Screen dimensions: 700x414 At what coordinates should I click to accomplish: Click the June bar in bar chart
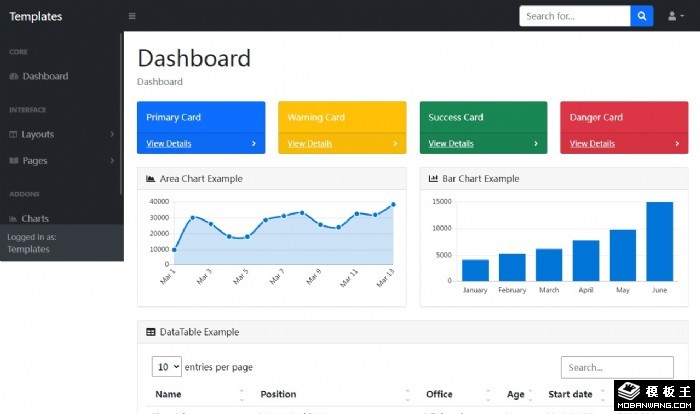click(659, 241)
